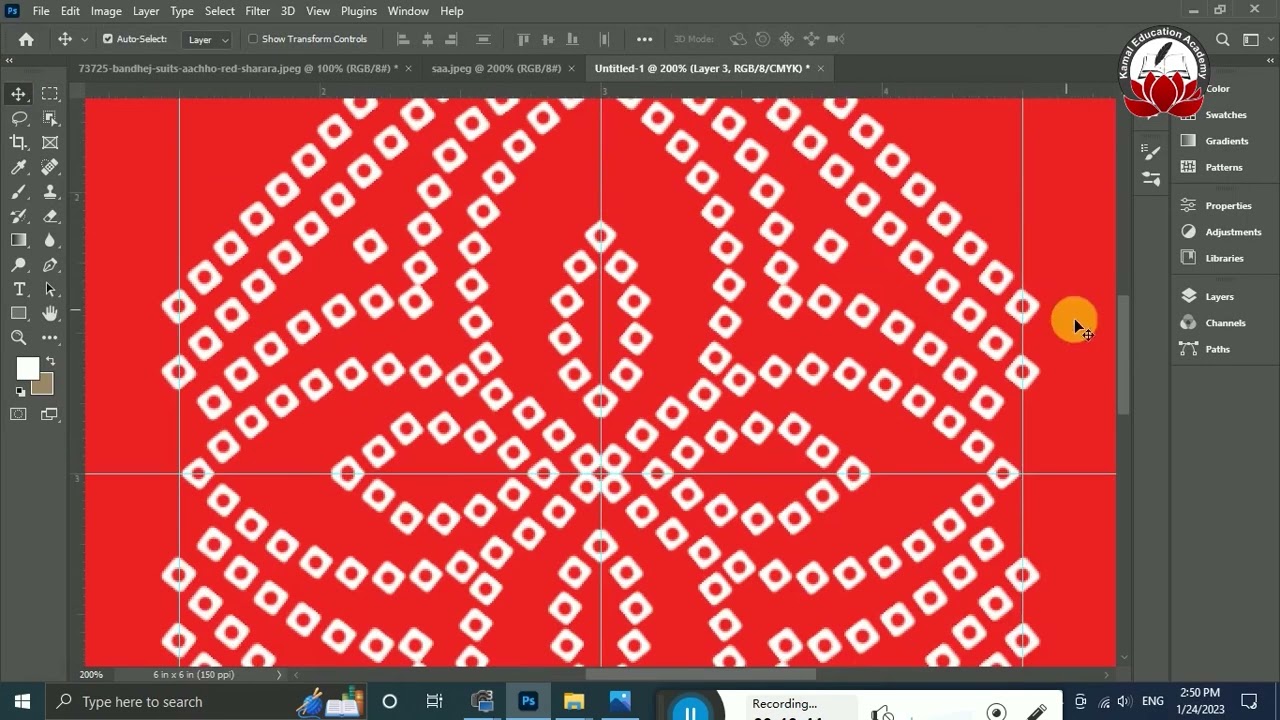Select the Object Selection tool
The image size is (1280, 720).
coord(50,118)
